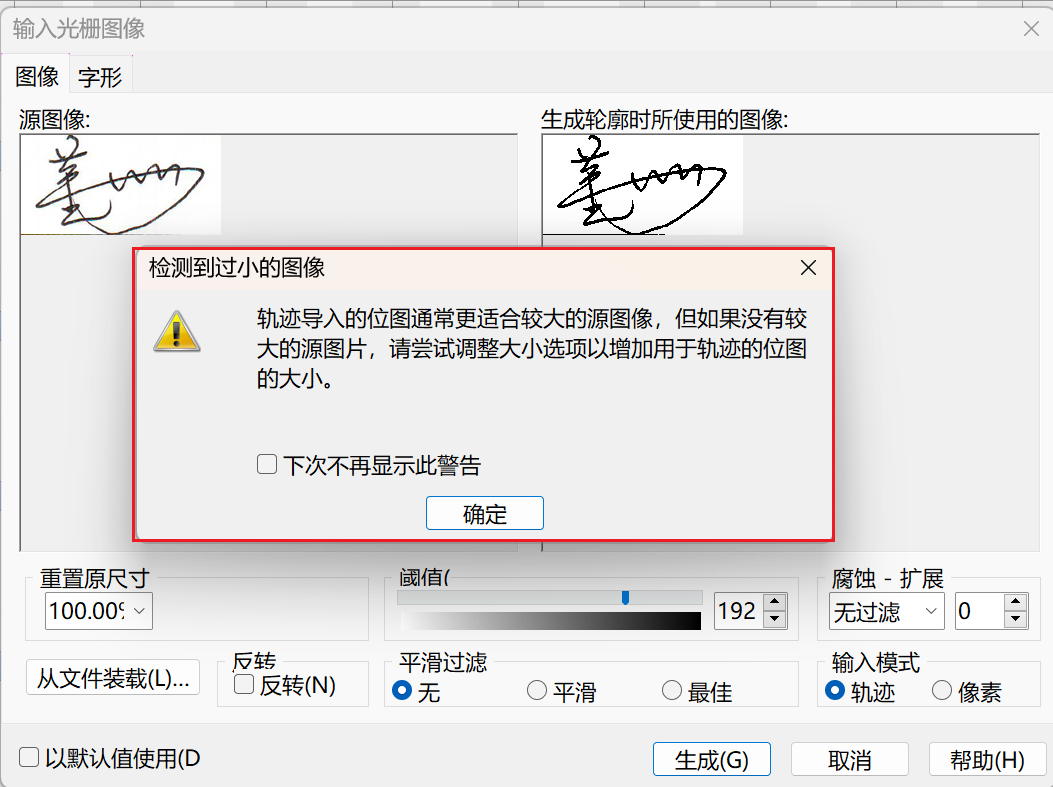Toggle 以默认值使用 checkbox
The height and width of the screenshot is (787, 1053).
29,757
